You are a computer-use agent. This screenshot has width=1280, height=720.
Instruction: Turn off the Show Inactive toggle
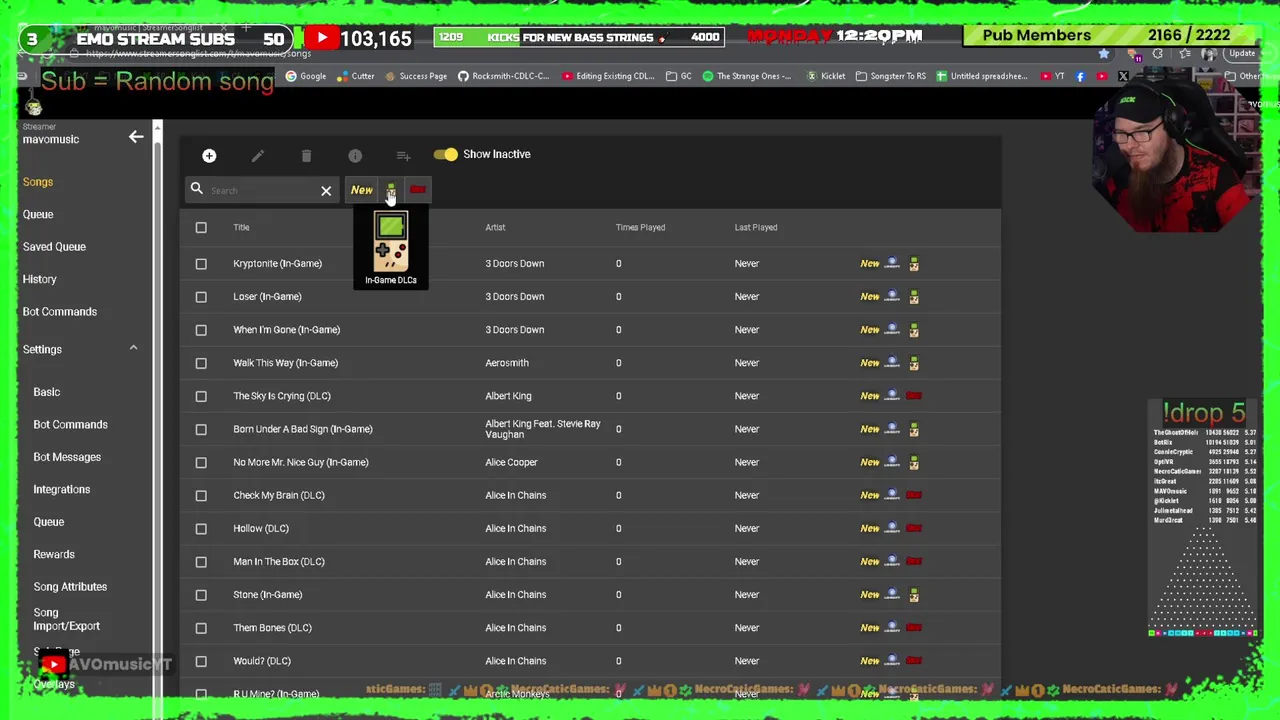(445, 154)
